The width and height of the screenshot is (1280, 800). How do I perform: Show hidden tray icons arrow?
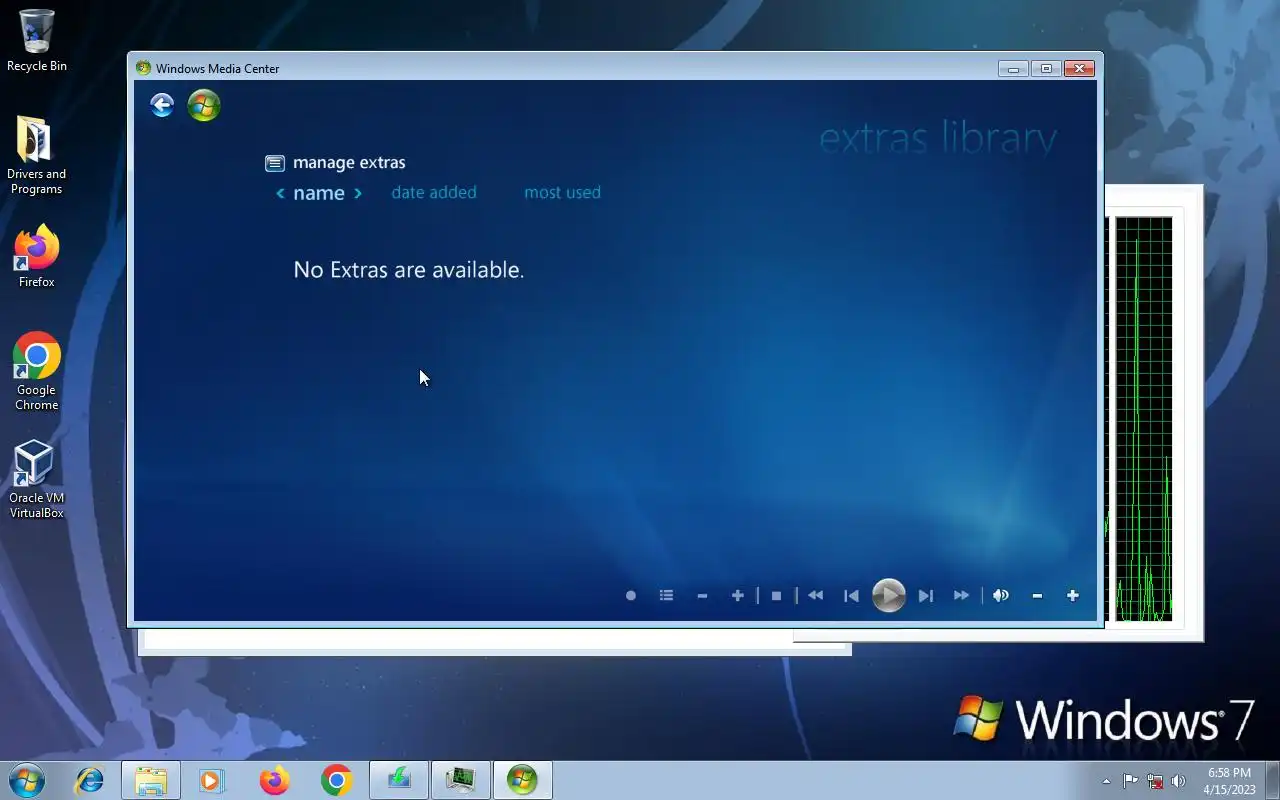[x=1106, y=781]
